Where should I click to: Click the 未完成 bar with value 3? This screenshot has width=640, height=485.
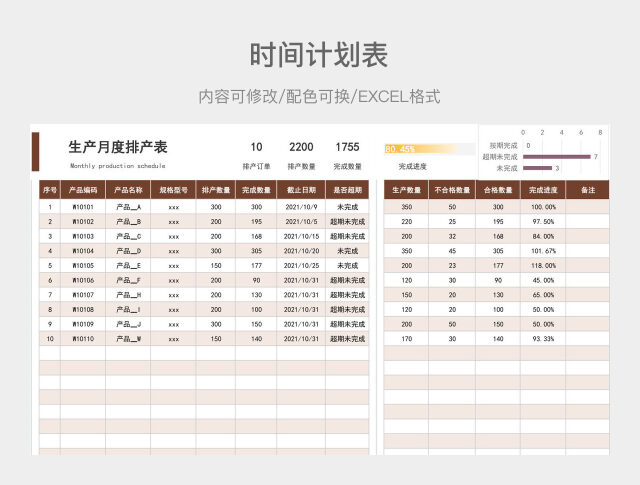pos(538,168)
